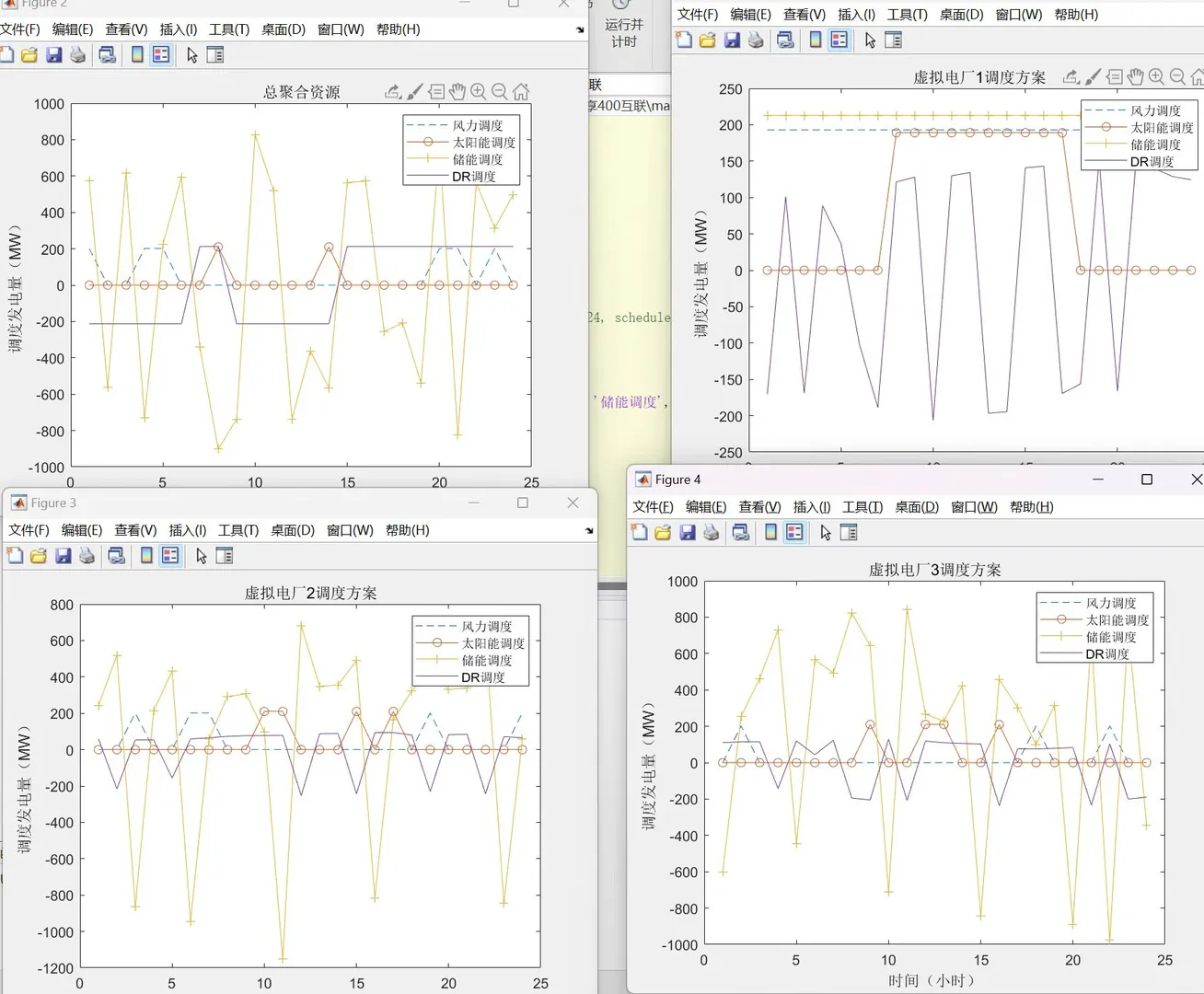Open 编辑(E) menu in 虚拟电厂1 window

[x=751, y=15]
